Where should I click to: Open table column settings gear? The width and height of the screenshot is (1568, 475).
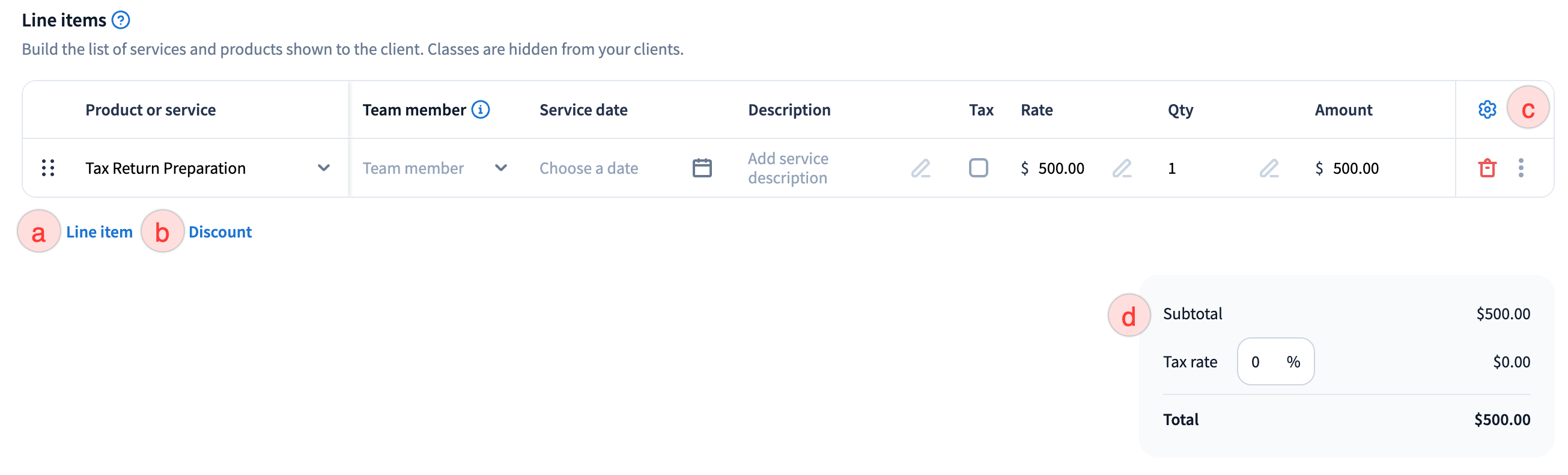tap(1486, 109)
